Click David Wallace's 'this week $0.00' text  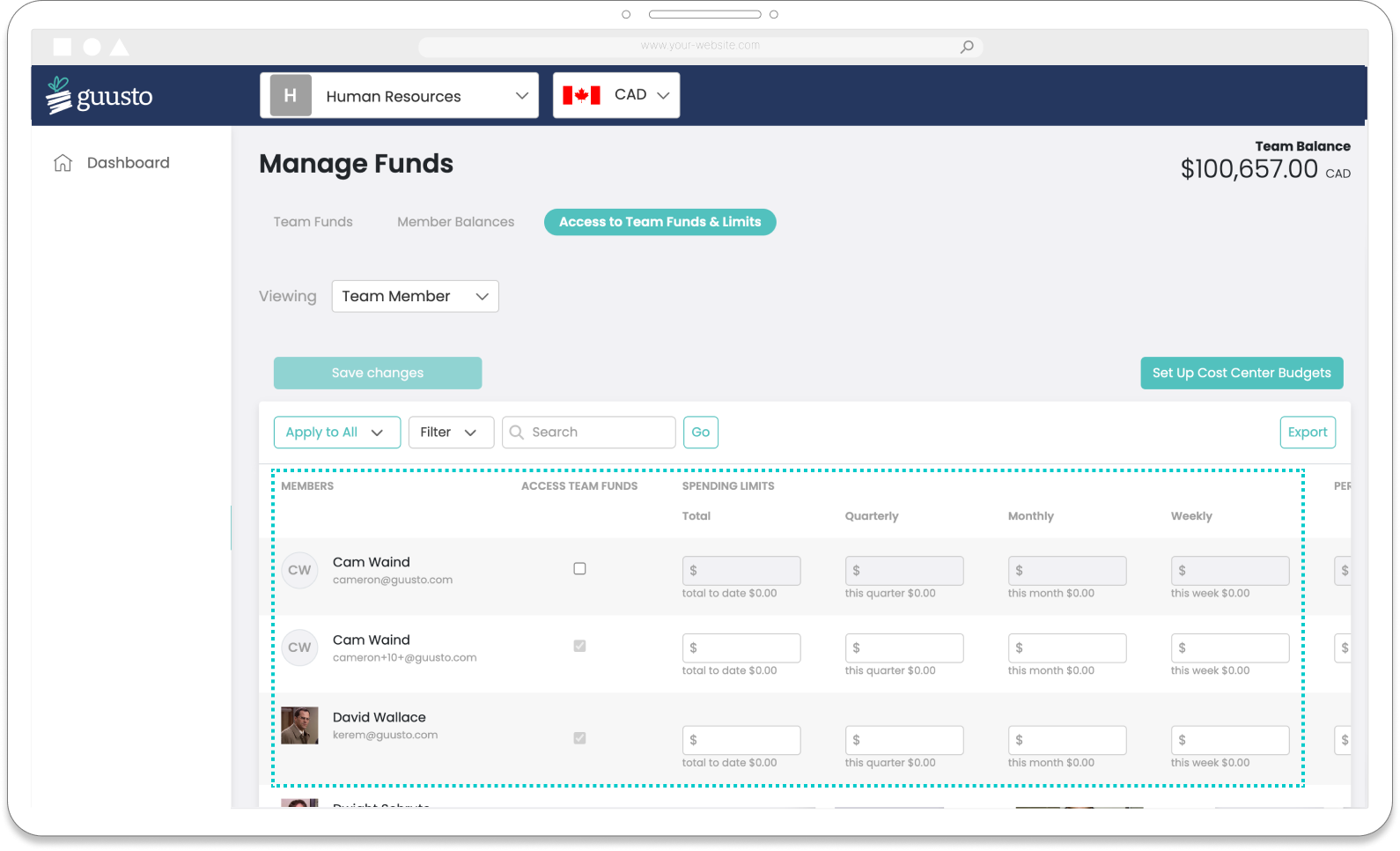point(1211,763)
